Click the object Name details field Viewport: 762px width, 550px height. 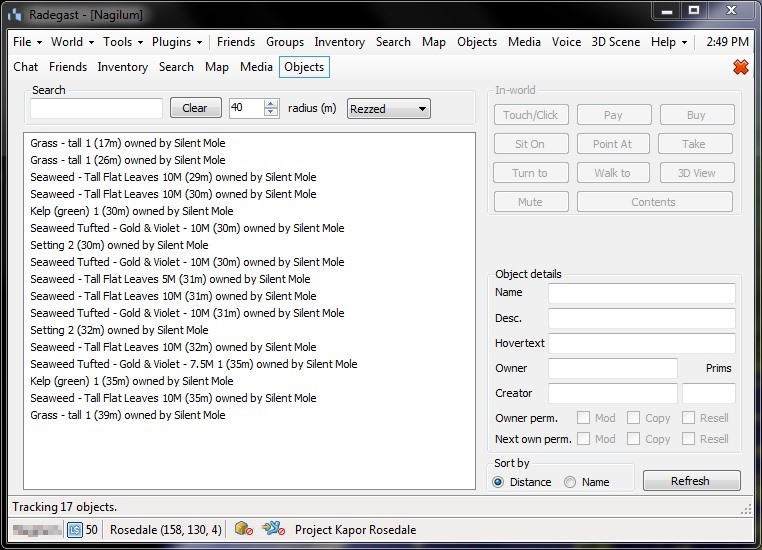(641, 293)
